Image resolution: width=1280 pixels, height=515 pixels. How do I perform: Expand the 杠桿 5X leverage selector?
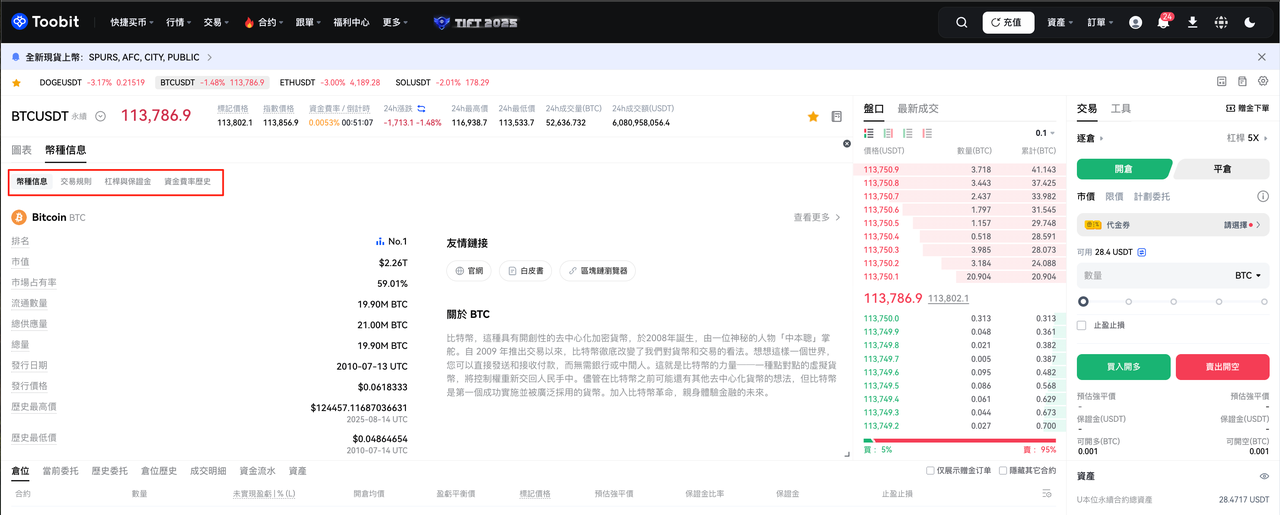click(x=1248, y=138)
